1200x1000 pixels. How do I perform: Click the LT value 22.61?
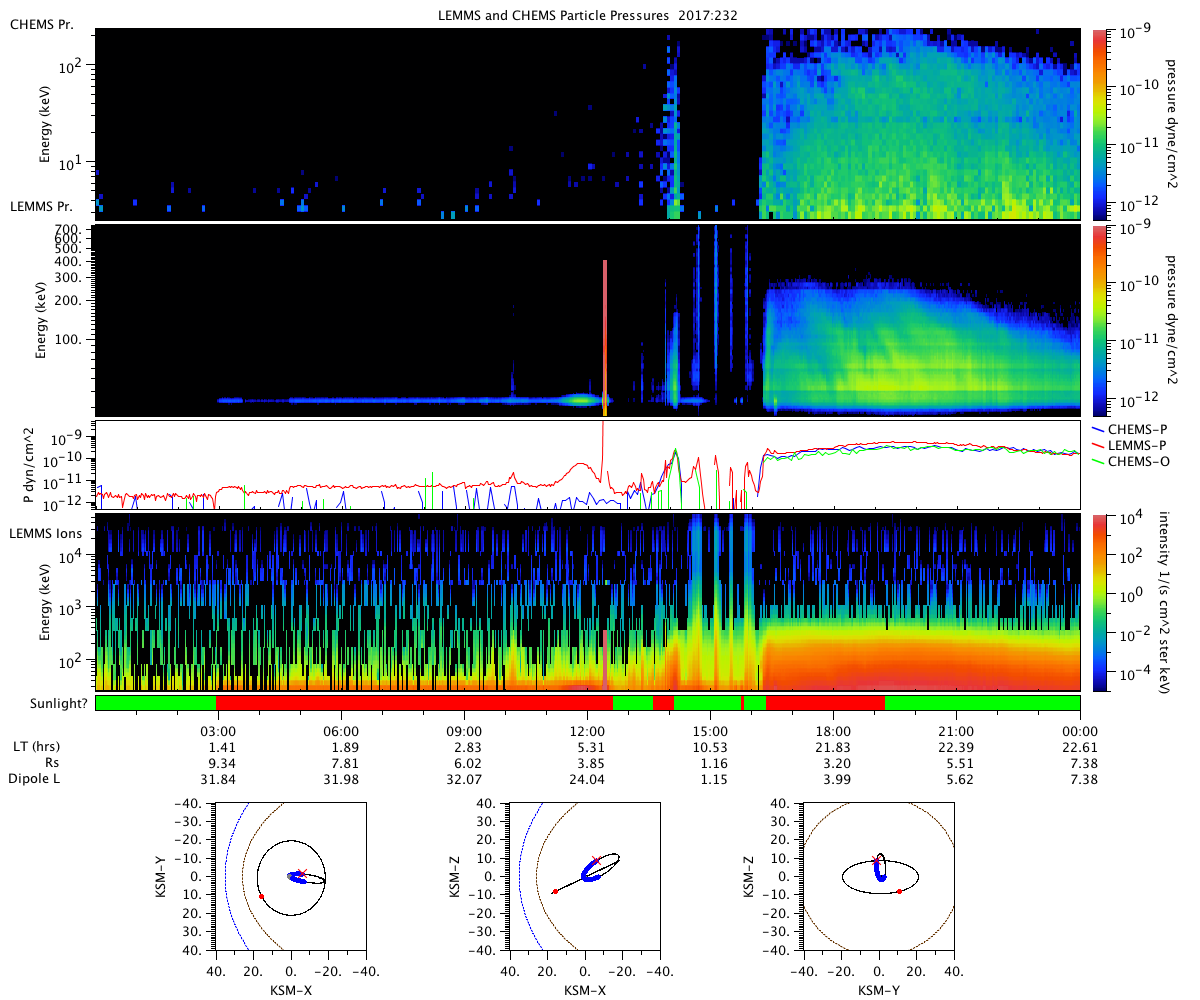point(1080,747)
